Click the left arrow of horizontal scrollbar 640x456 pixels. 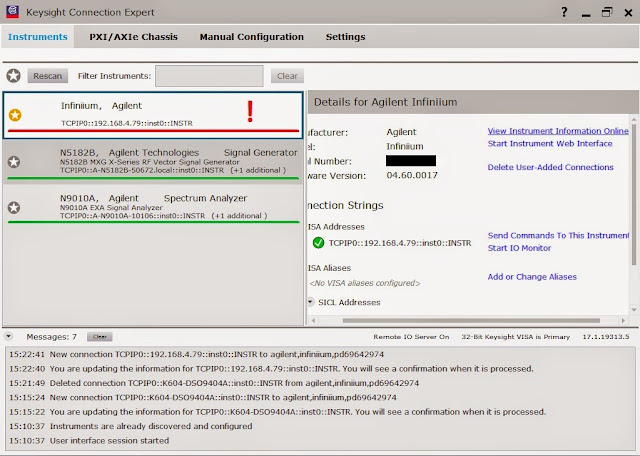click(x=313, y=320)
